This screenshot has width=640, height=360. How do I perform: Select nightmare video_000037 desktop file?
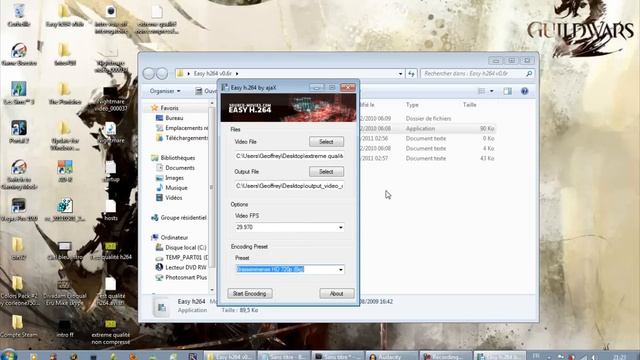tap(111, 99)
